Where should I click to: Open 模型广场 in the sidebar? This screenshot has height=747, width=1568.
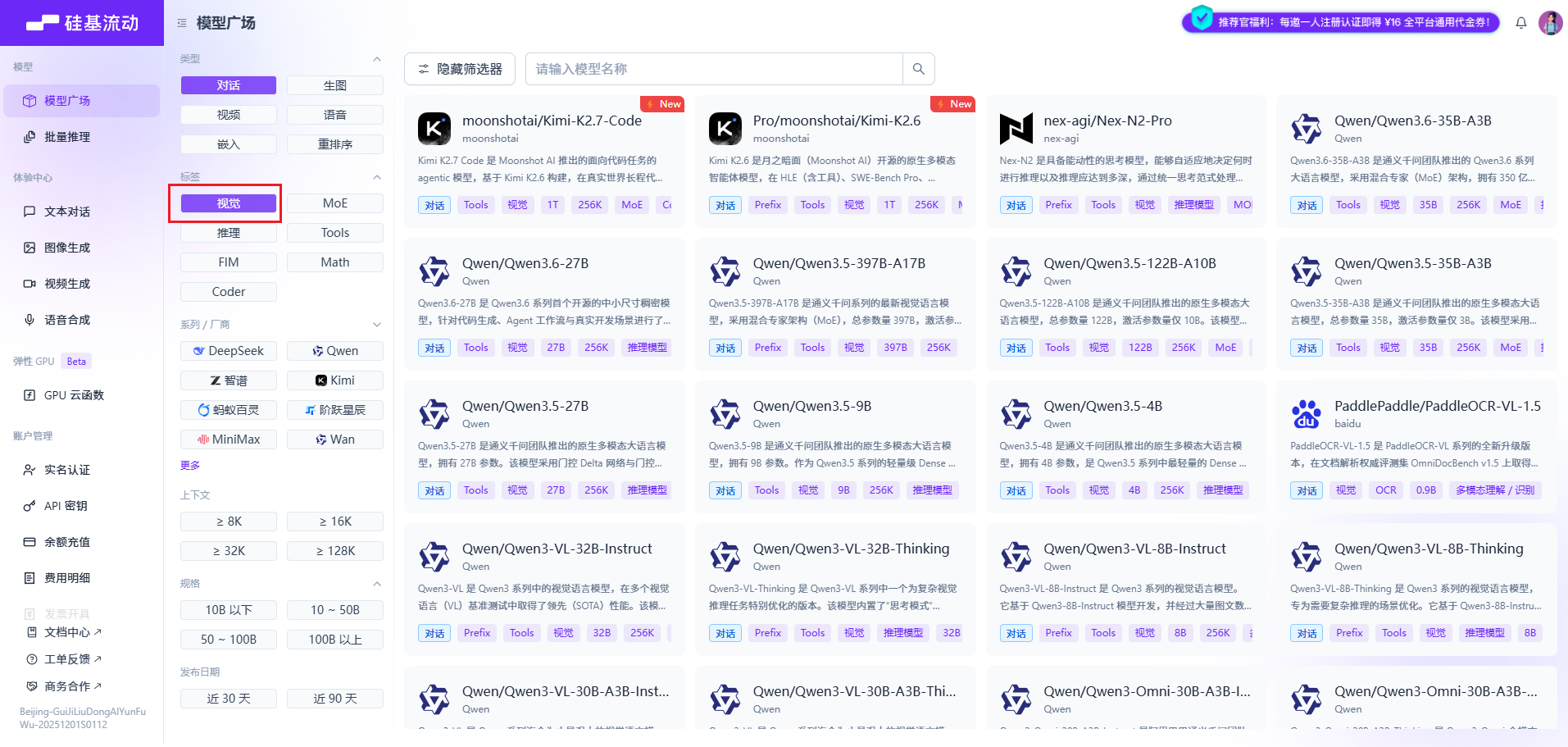point(81,101)
